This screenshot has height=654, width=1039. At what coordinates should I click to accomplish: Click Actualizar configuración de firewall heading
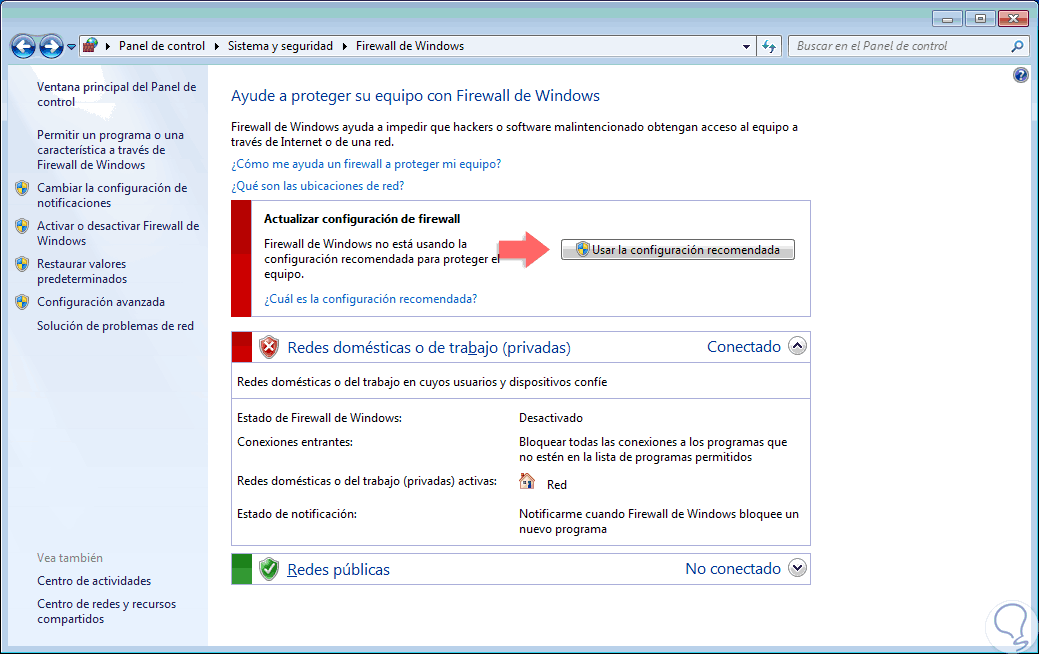362,219
